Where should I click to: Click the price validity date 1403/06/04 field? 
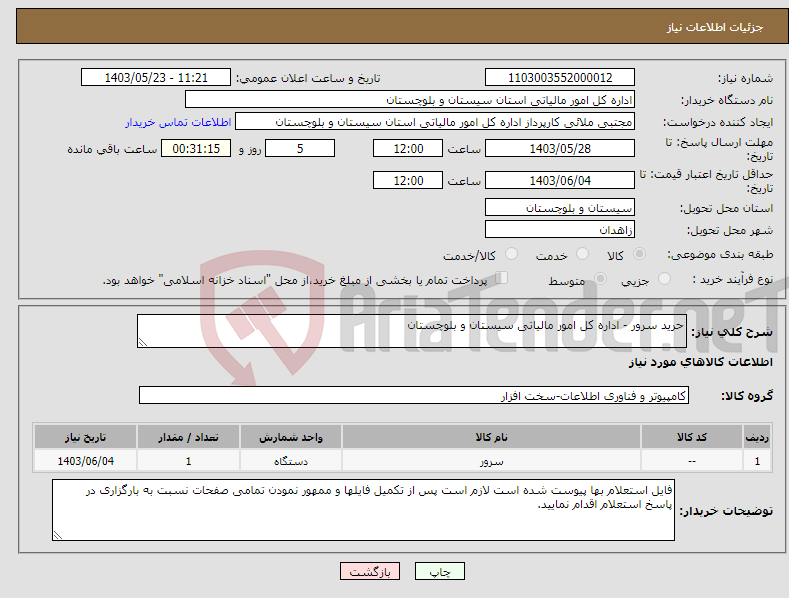560,180
